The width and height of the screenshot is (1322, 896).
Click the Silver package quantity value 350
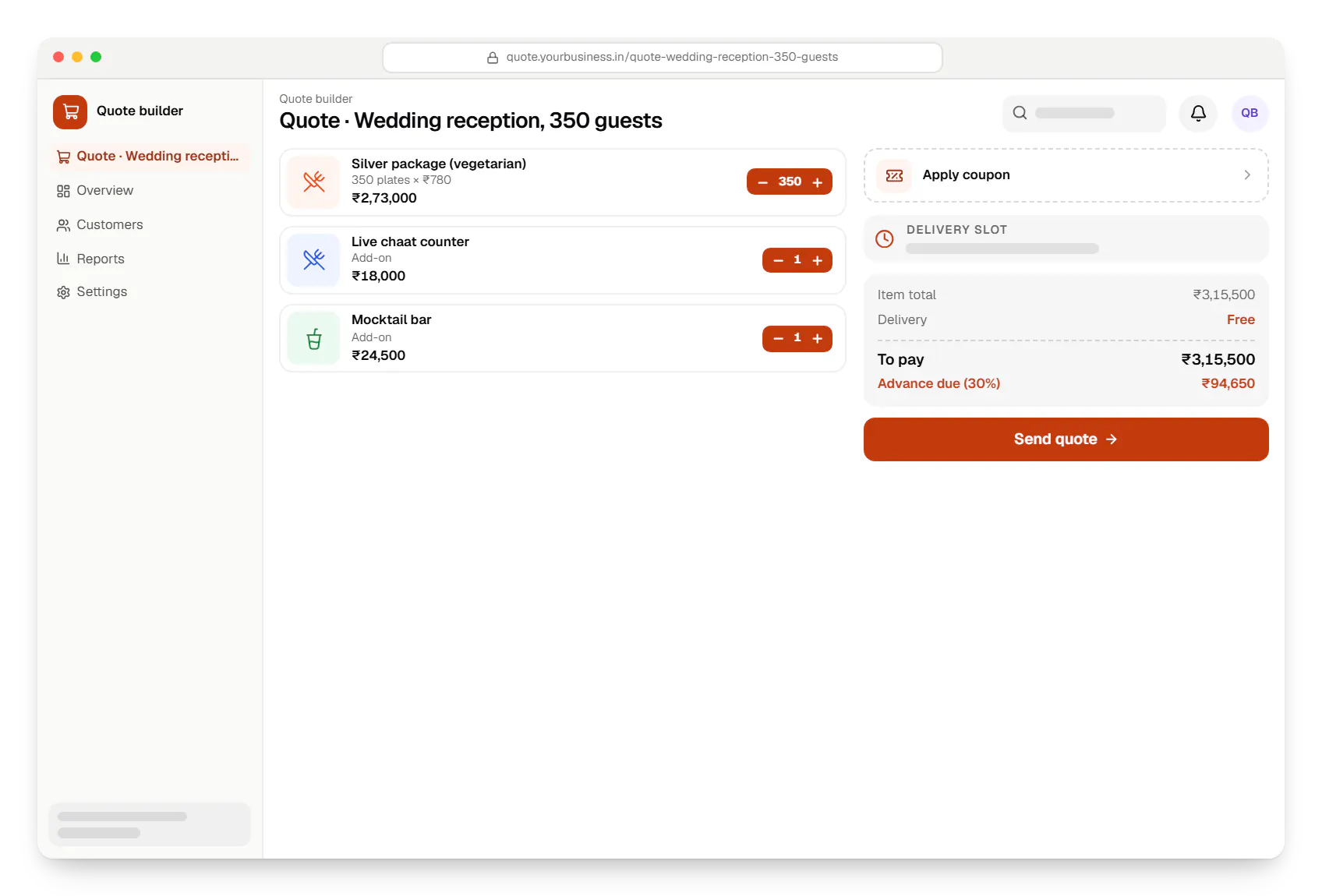point(790,182)
